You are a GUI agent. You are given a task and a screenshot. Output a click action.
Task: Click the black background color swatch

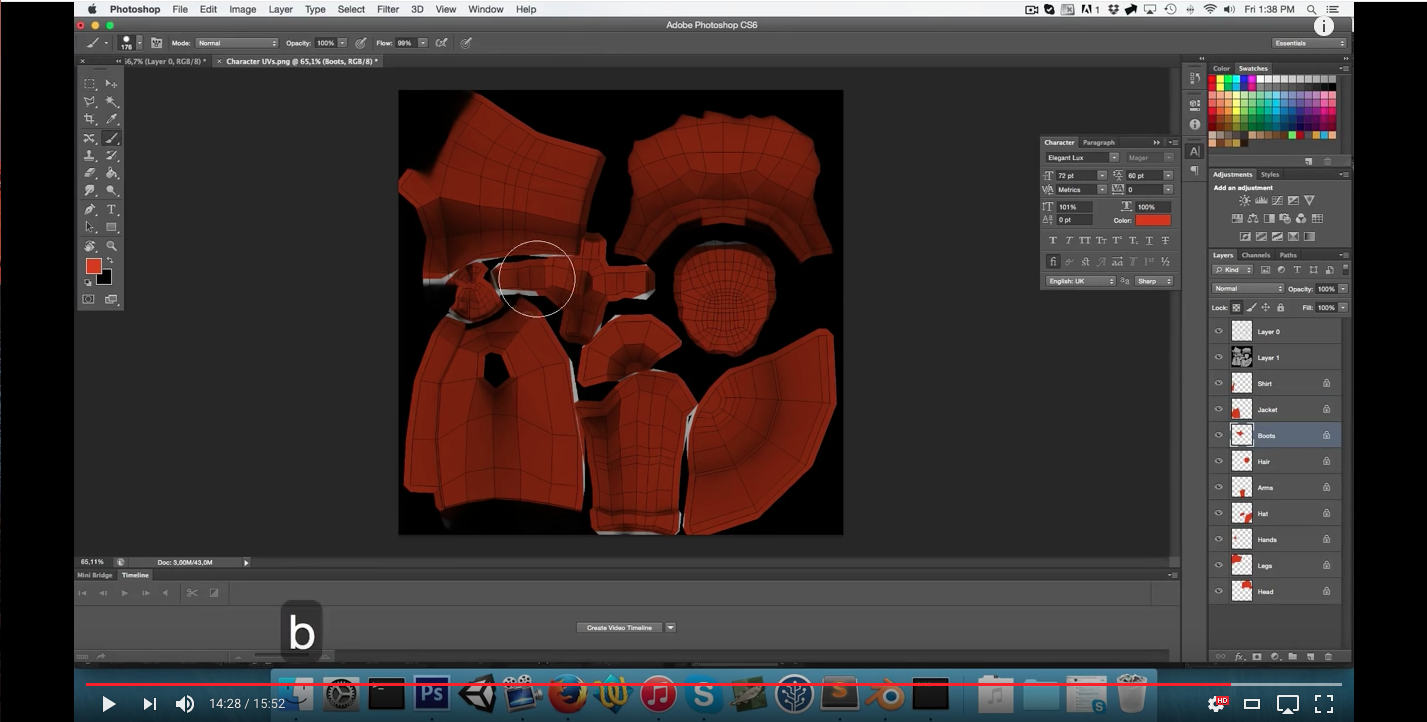(x=106, y=279)
